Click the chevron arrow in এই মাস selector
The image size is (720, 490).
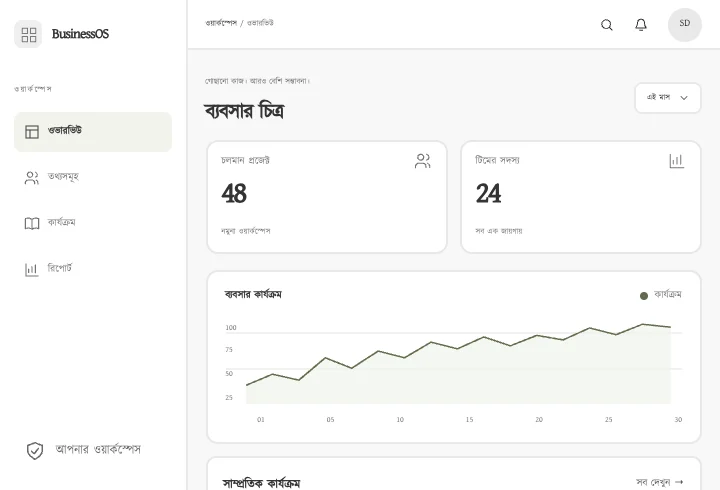point(684,98)
